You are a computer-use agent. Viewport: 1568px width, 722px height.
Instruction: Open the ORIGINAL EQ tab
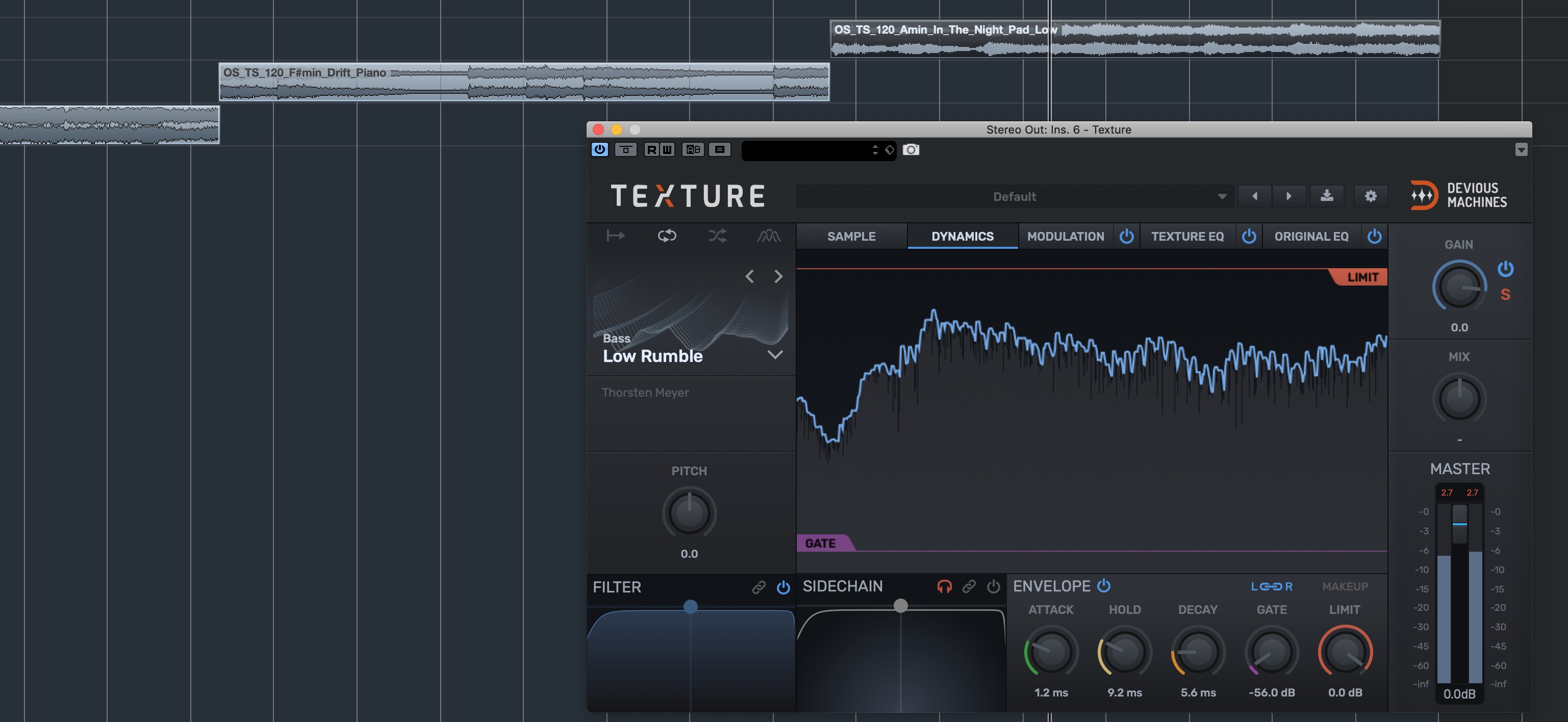coord(1311,237)
